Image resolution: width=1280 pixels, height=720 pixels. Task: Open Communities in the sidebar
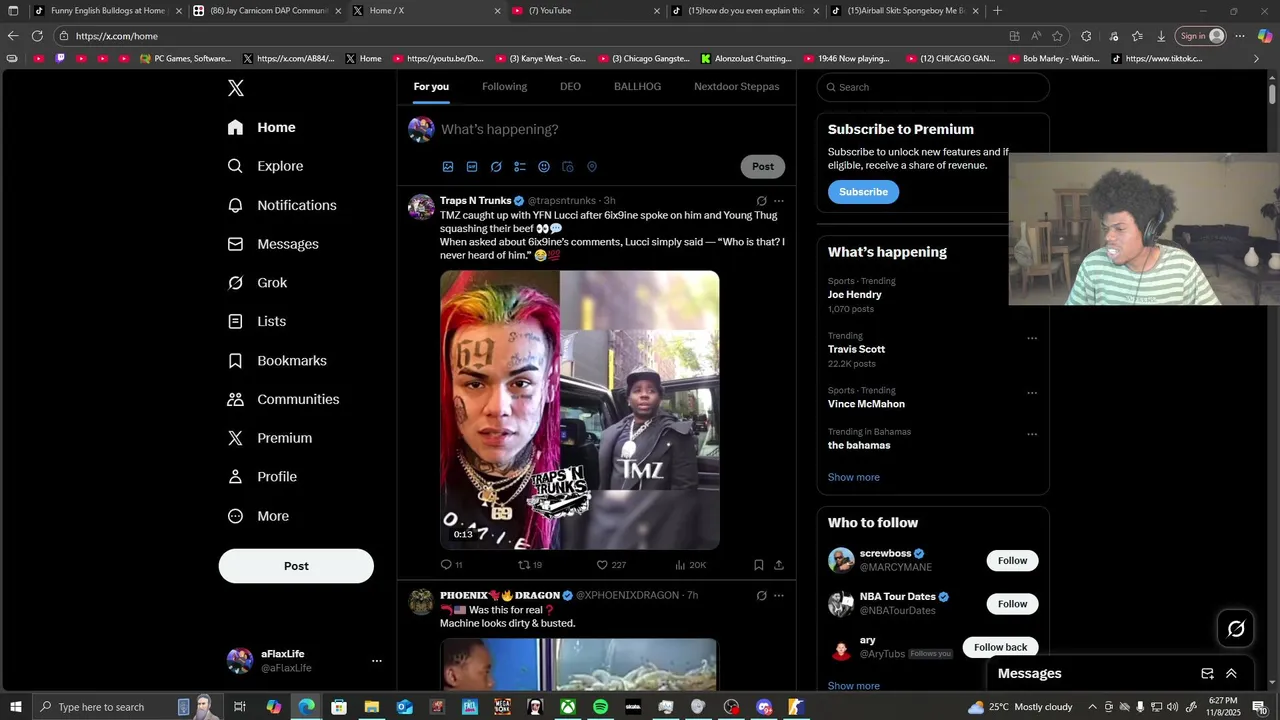pyautogui.click(x=284, y=399)
